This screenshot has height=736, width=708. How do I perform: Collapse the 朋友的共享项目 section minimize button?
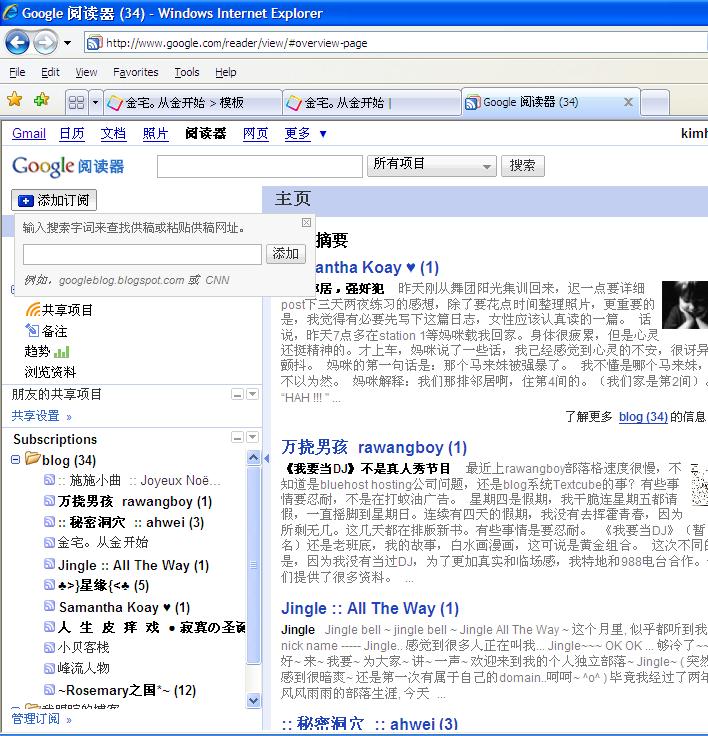238,394
